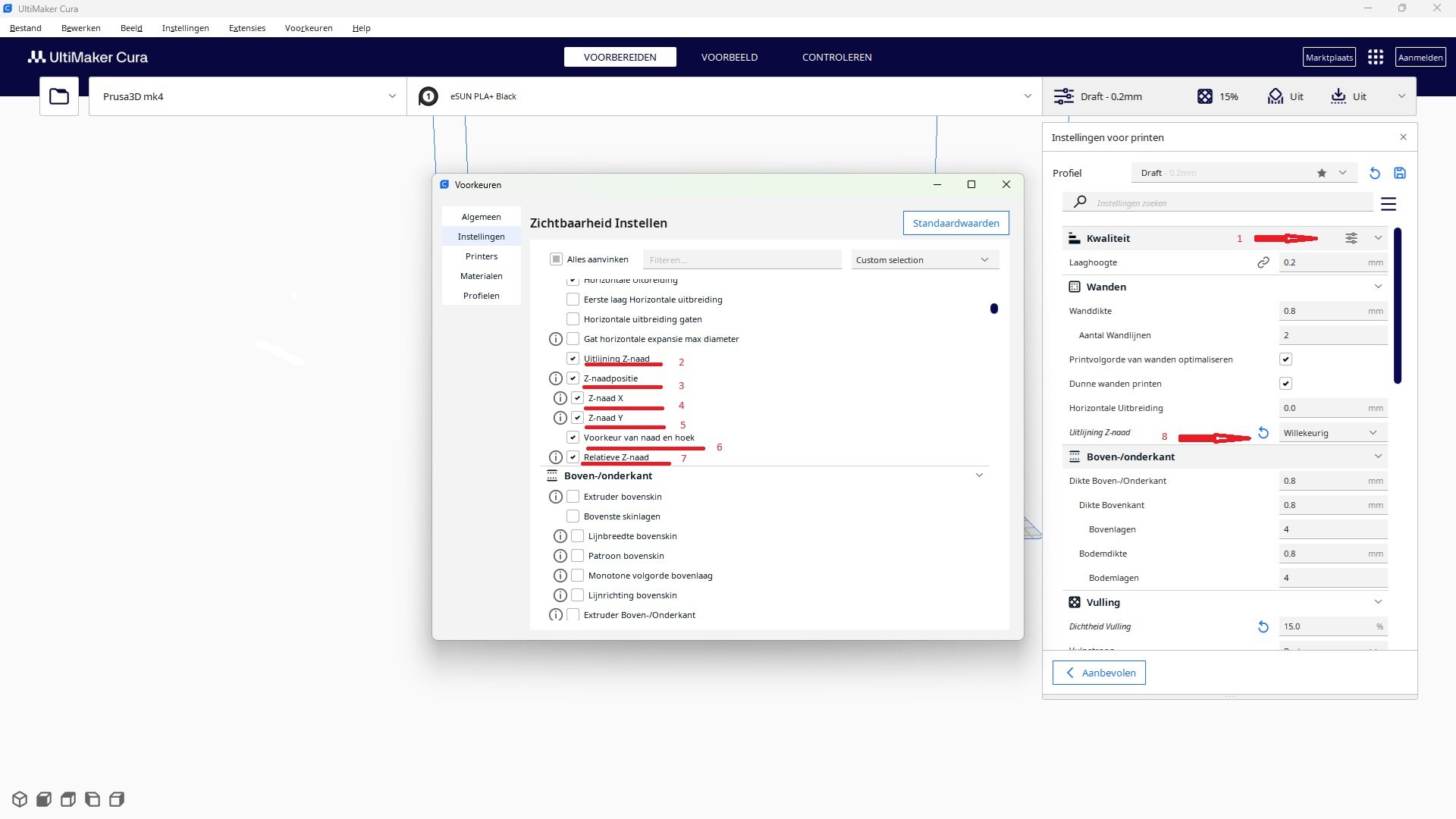Open Uitlijning Z-naad Willekeurig dropdown
Image resolution: width=1456 pixels, height=819 pixels.
pos(1332,432)
